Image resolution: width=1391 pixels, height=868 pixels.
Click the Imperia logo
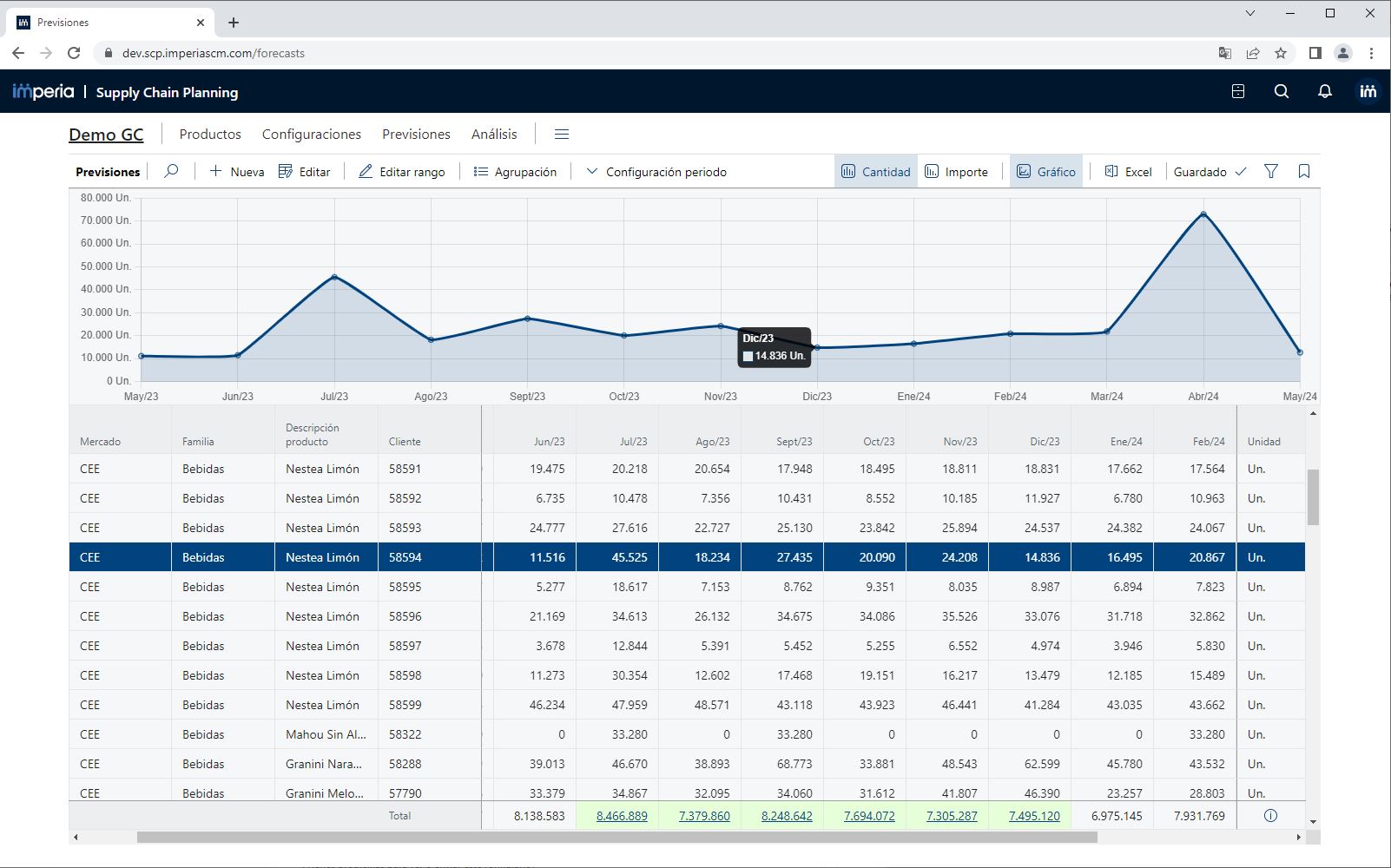coord(43,91)
